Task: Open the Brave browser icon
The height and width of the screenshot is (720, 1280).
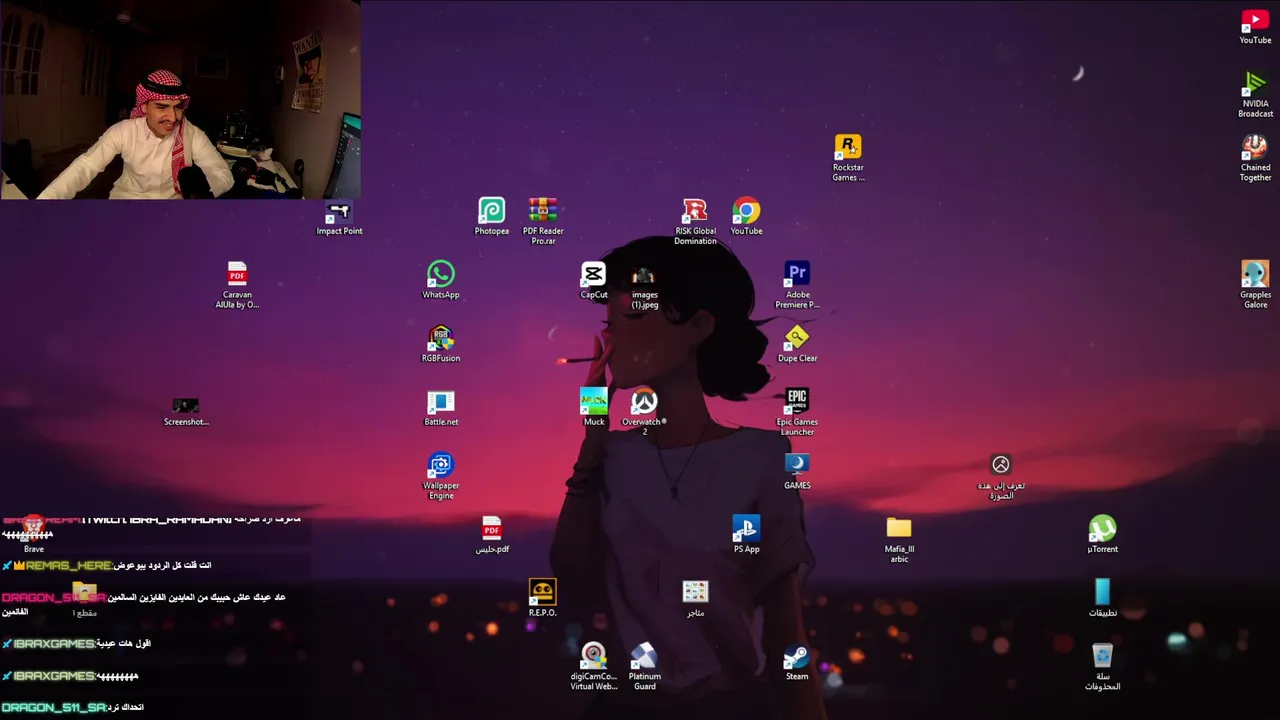Action: coord(34,535)
